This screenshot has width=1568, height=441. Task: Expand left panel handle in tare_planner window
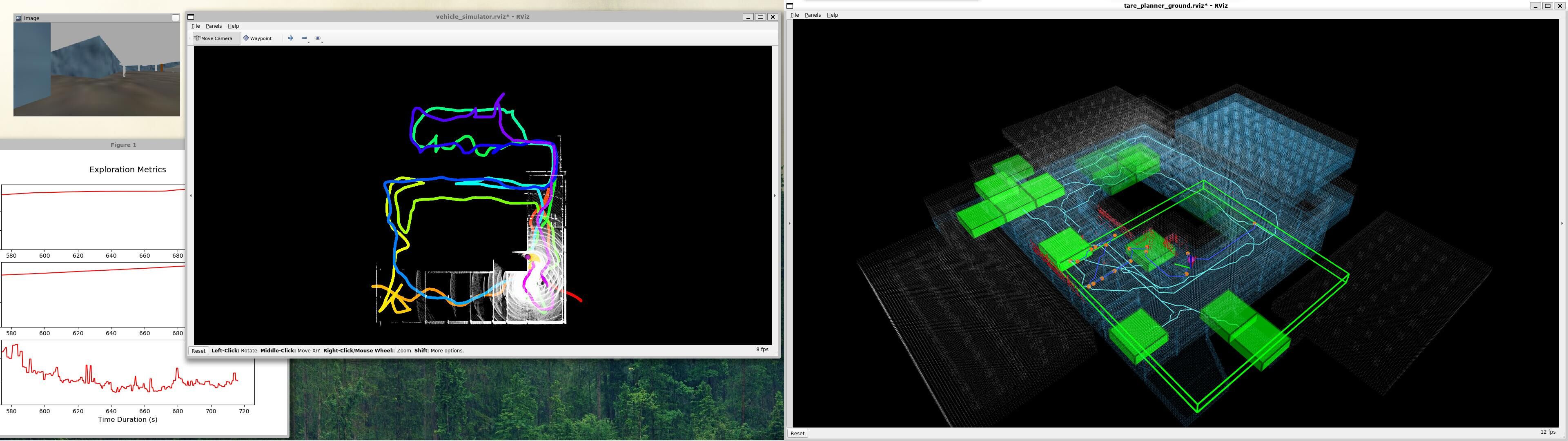[789, 223]
